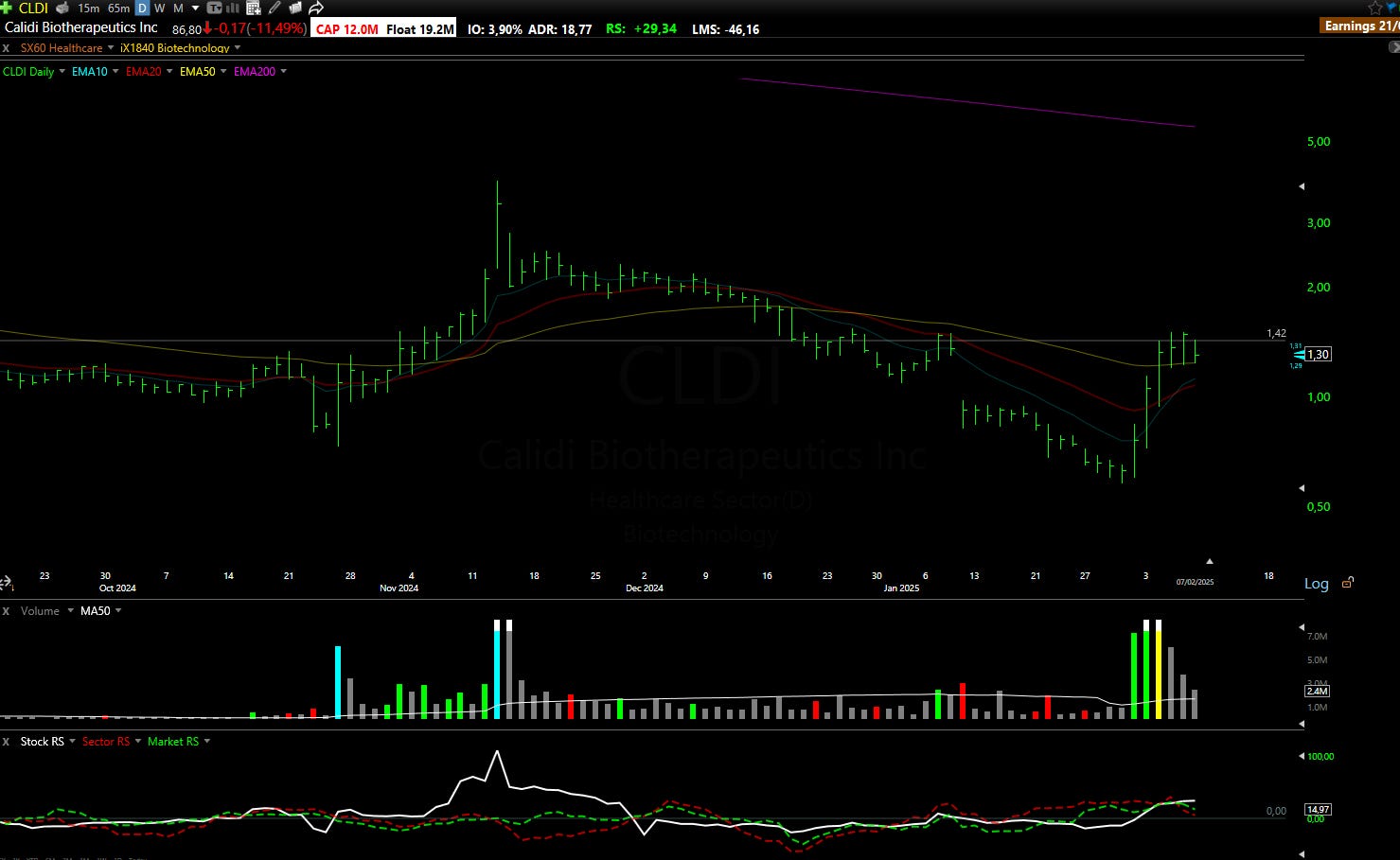
Task: Select the W weekly timeframe
Action: pos(159,8)
